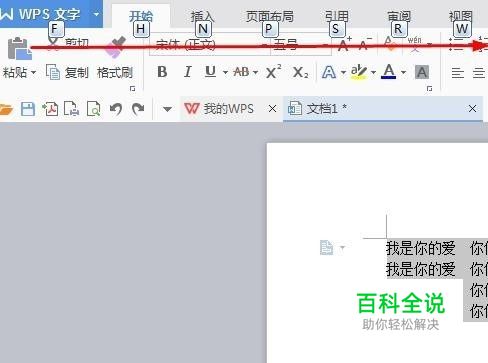This screenshot has height=363, width=488.
Task: Click the font name box 宋体 (正文)
Action: pos(209,45)
